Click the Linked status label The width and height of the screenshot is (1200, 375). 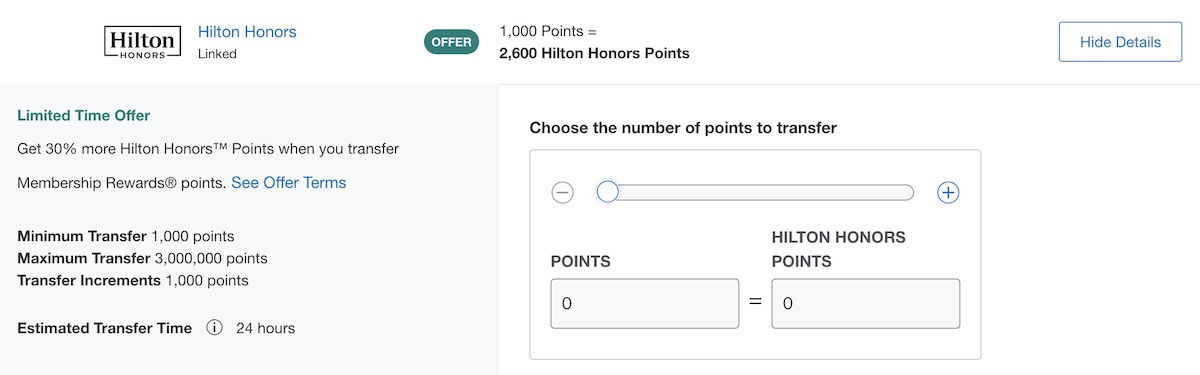[217, 54]
